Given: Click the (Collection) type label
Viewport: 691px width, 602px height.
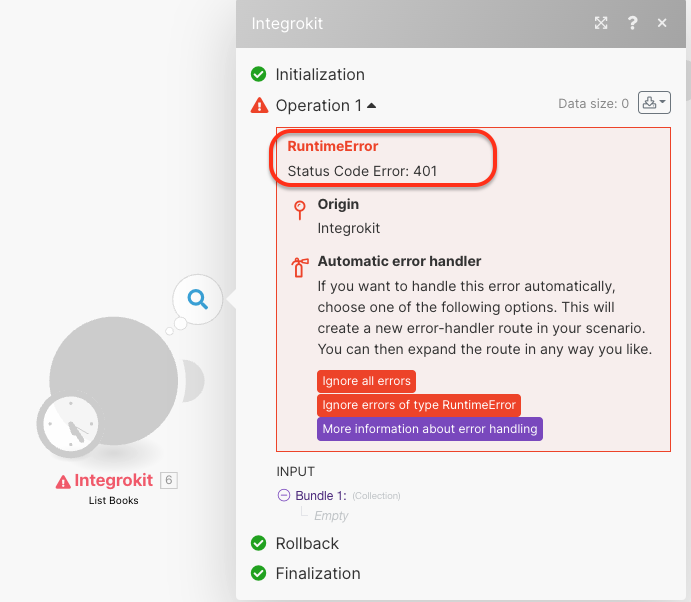Looking at the screenshot, I should point(376,496).
